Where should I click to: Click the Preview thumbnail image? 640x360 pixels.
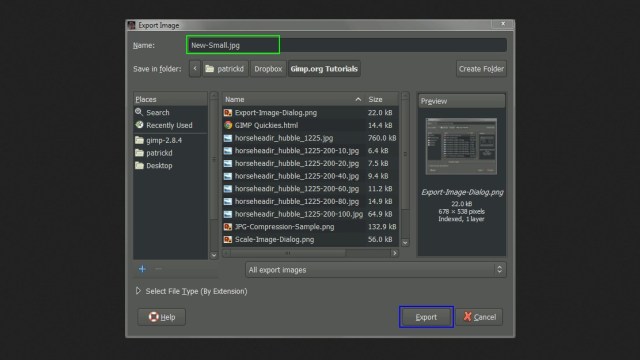tap(461, 146)
